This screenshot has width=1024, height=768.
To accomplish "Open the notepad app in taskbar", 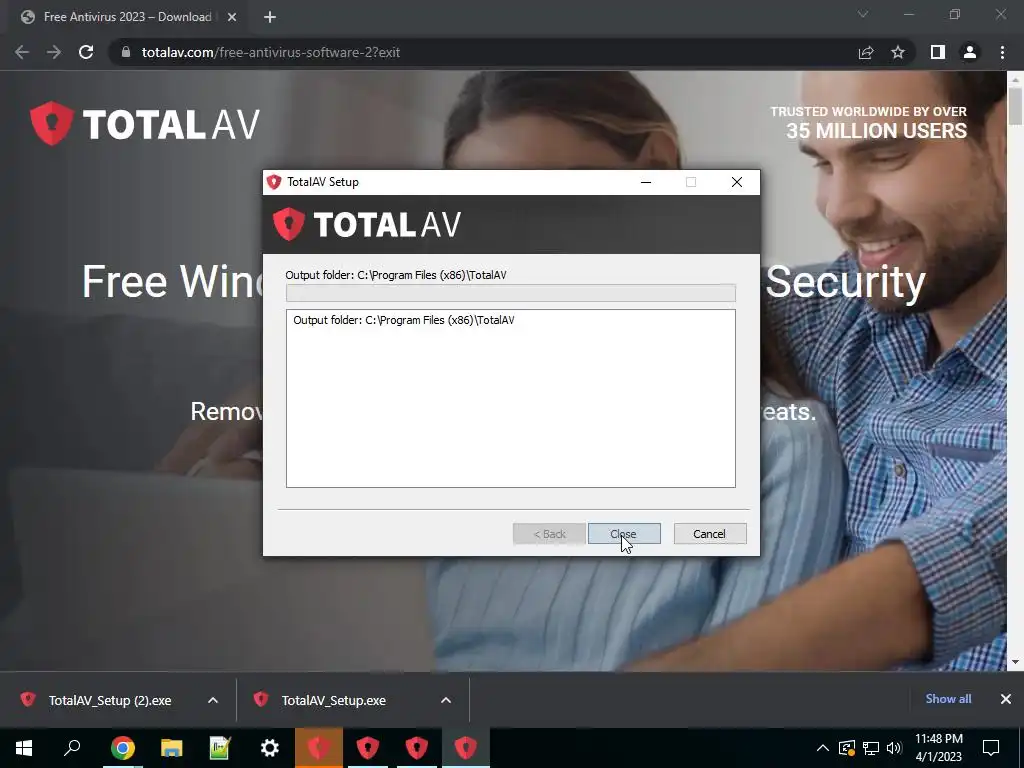I will click(x=220, y=748).
